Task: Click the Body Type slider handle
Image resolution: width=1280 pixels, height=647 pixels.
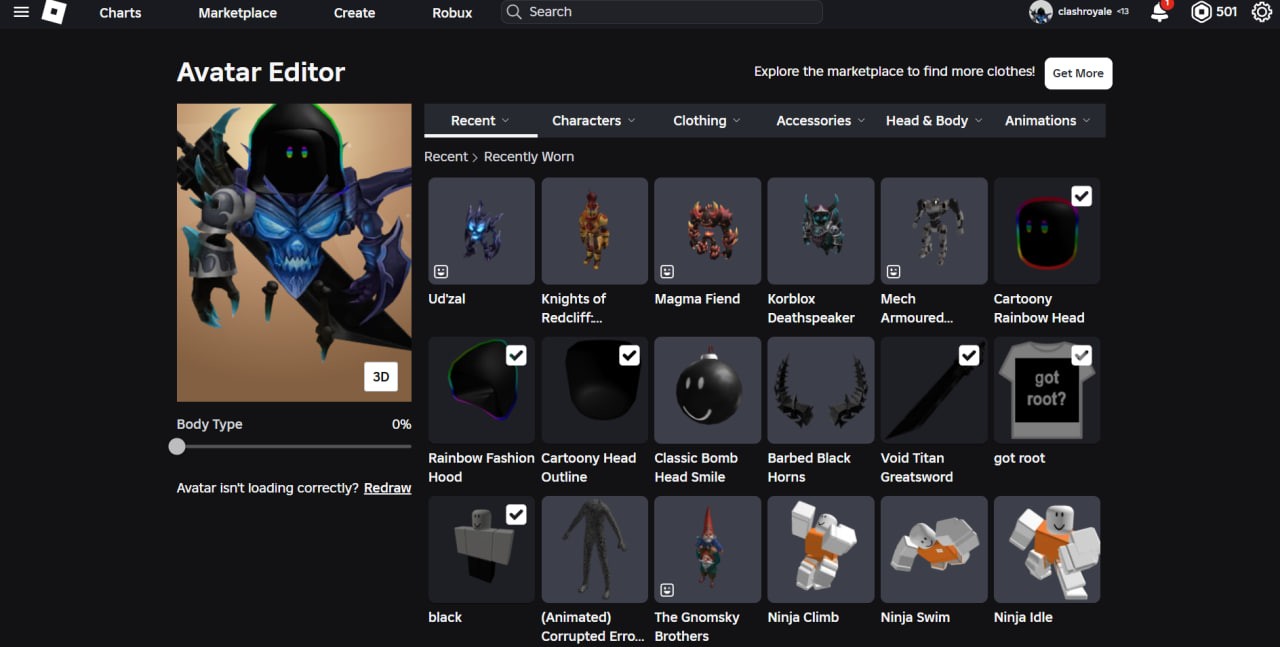Action: tap(177, 446)
